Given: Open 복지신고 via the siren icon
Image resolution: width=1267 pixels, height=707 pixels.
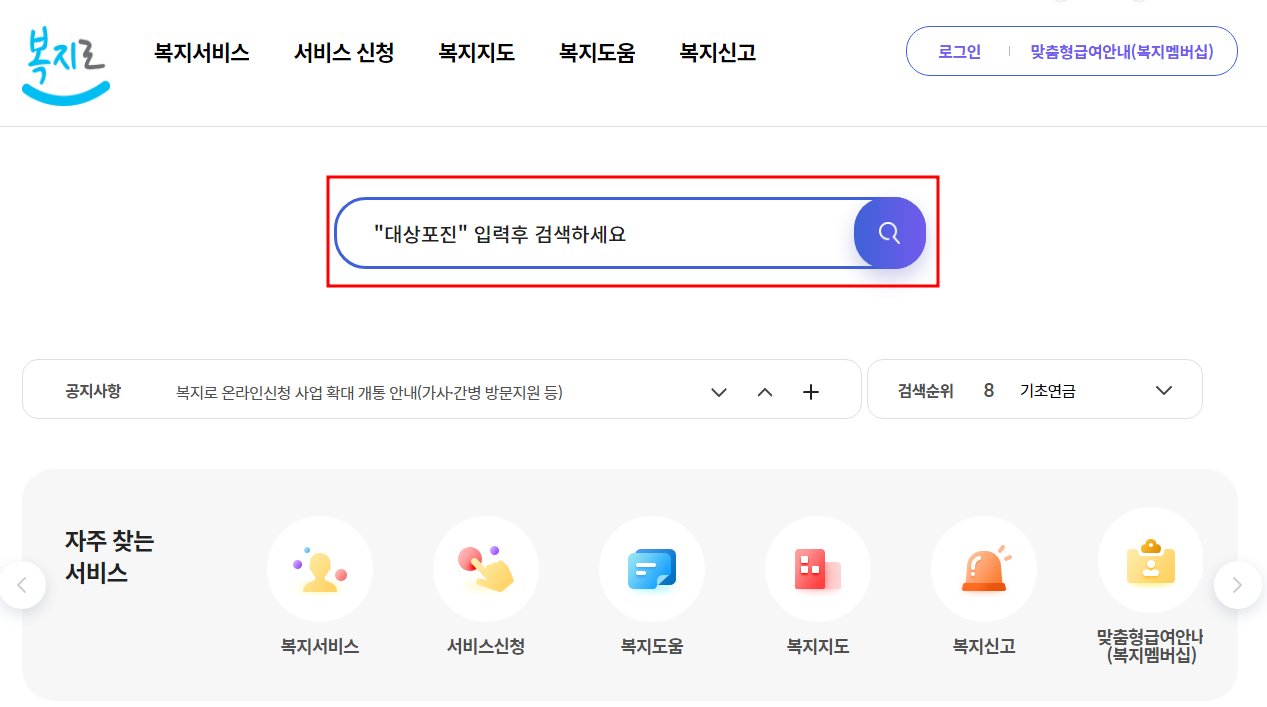Looking at the screenshot, I should pos(984,567).
